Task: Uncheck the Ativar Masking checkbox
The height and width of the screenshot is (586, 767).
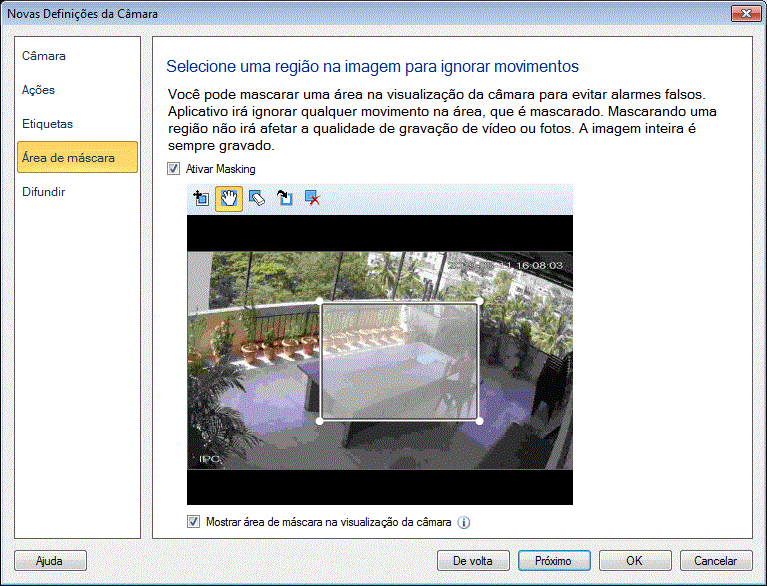Action: [174, 170]
